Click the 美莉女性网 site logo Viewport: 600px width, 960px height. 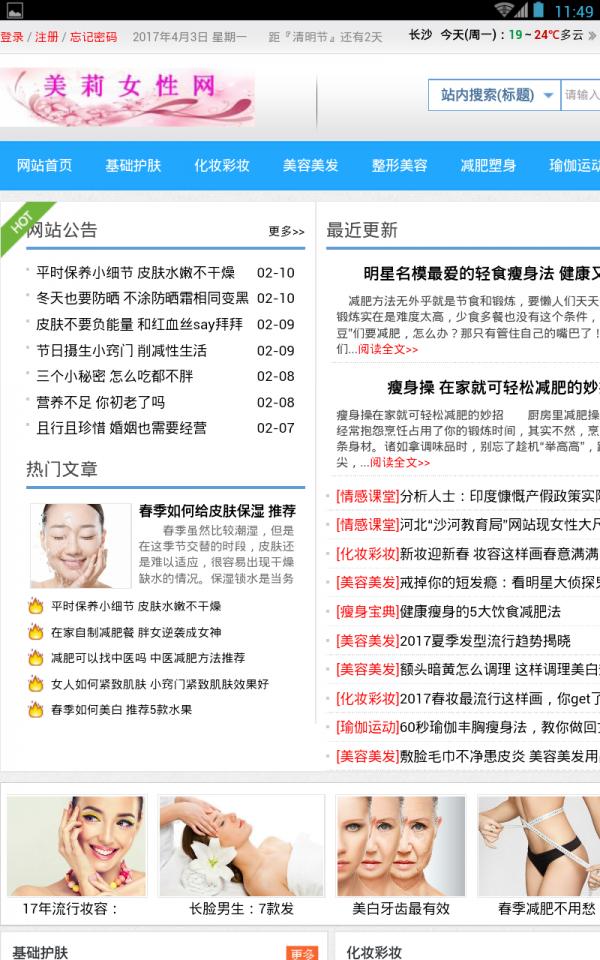pyautogui.click(x=128, y=97)
